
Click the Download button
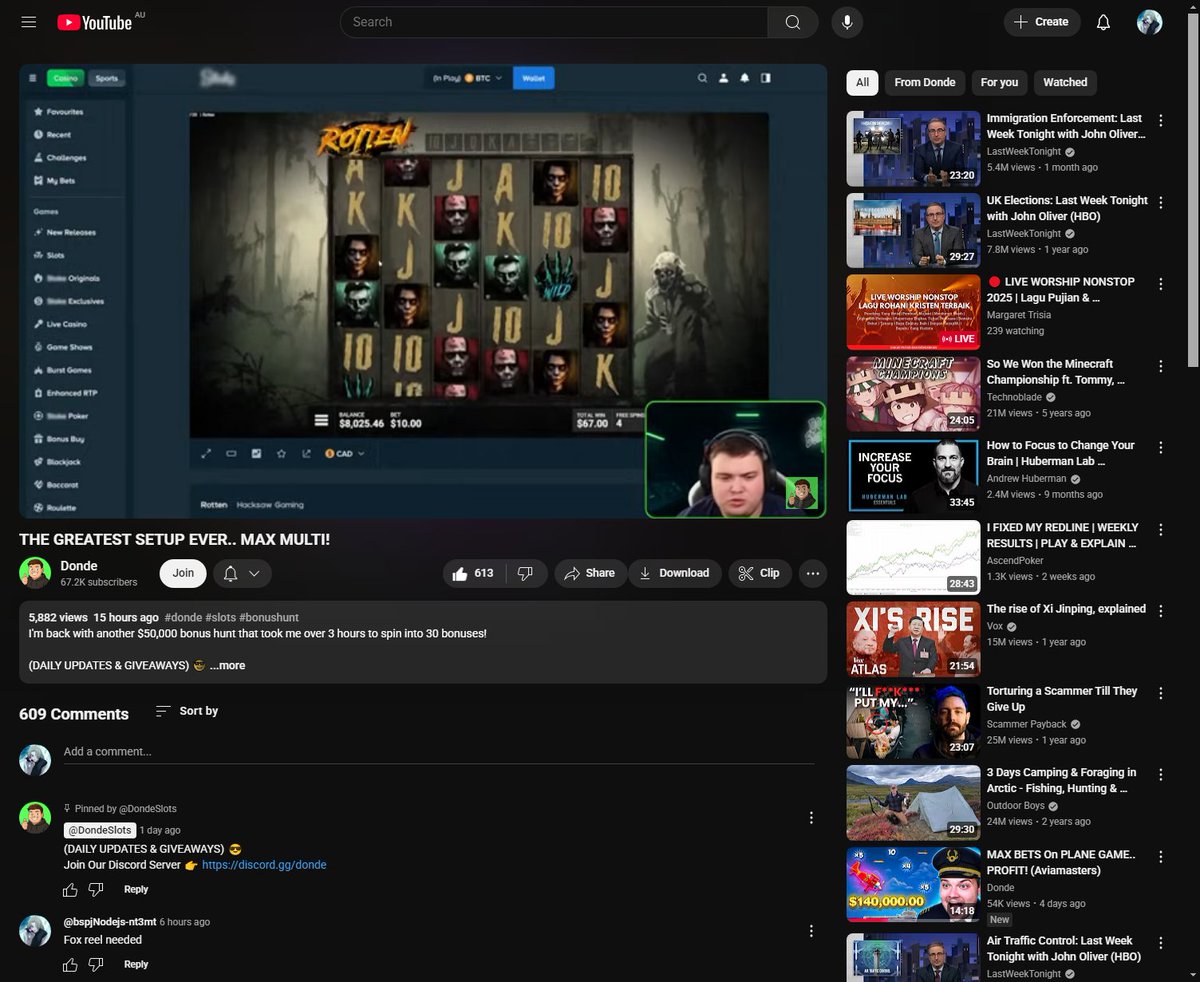pos(675,573)
